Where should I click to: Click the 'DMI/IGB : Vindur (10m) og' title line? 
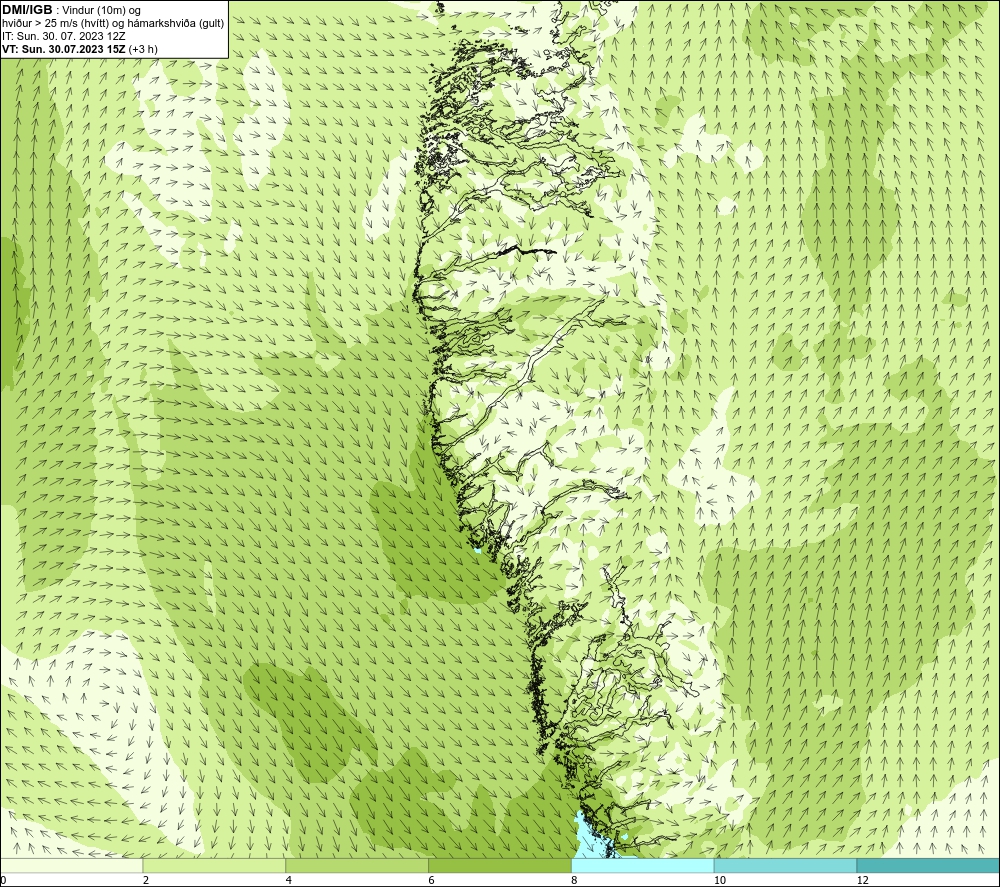(x=71, y=10)
